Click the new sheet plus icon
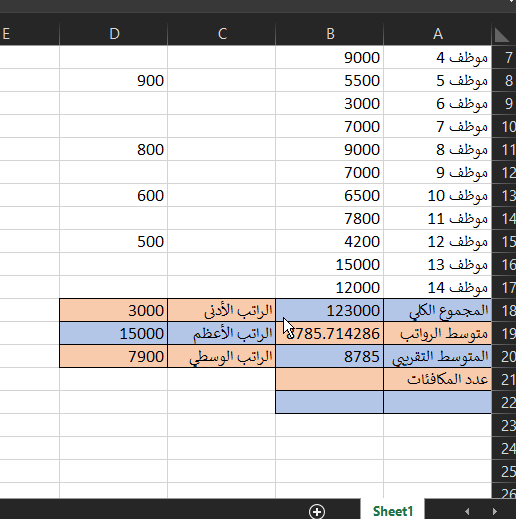Image resolution: width=516 pixels, height=519 pixels. pos(317,511)
